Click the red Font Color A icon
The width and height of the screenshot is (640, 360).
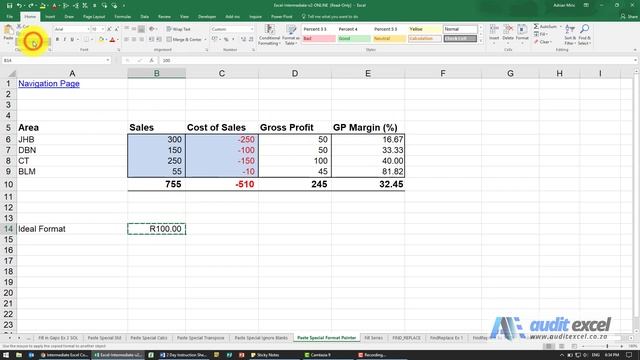(113, 40)
